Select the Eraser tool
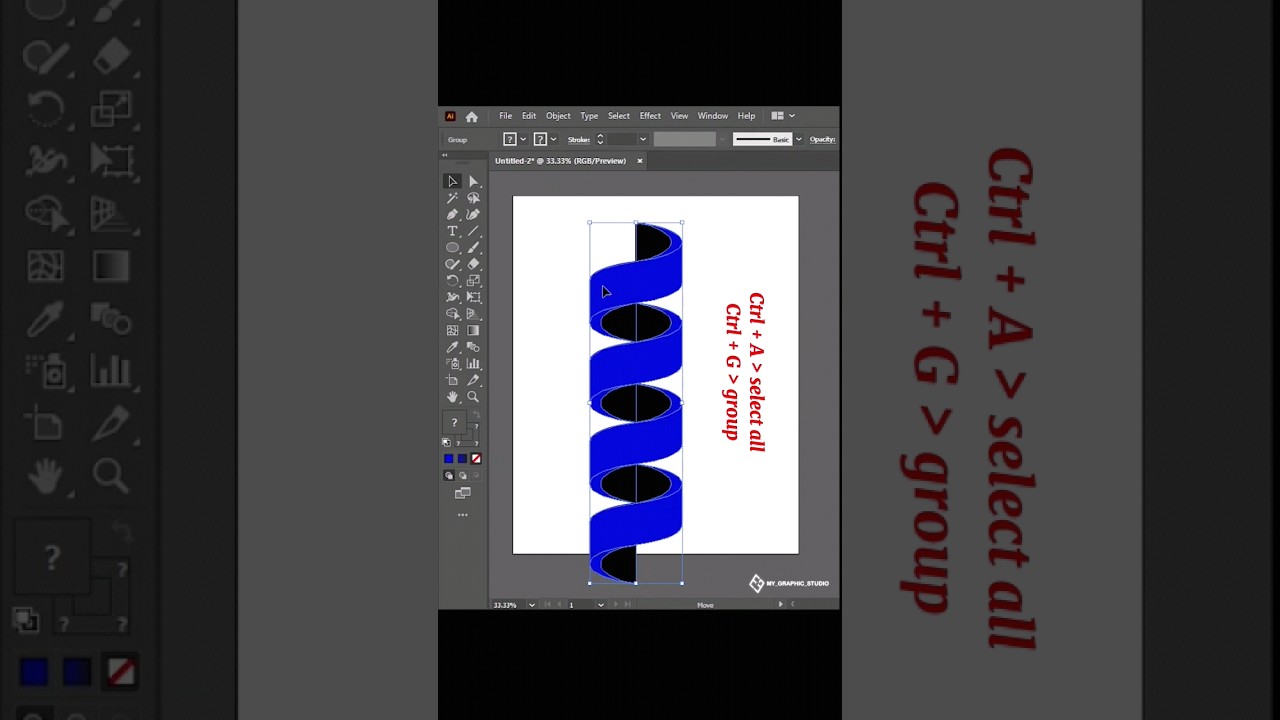 [x=473, y=264]
